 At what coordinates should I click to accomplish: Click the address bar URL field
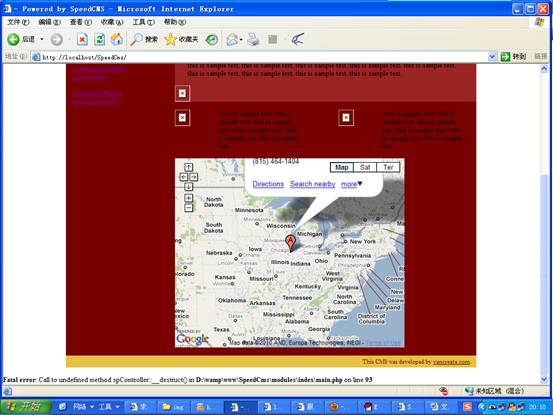point(259,57)
